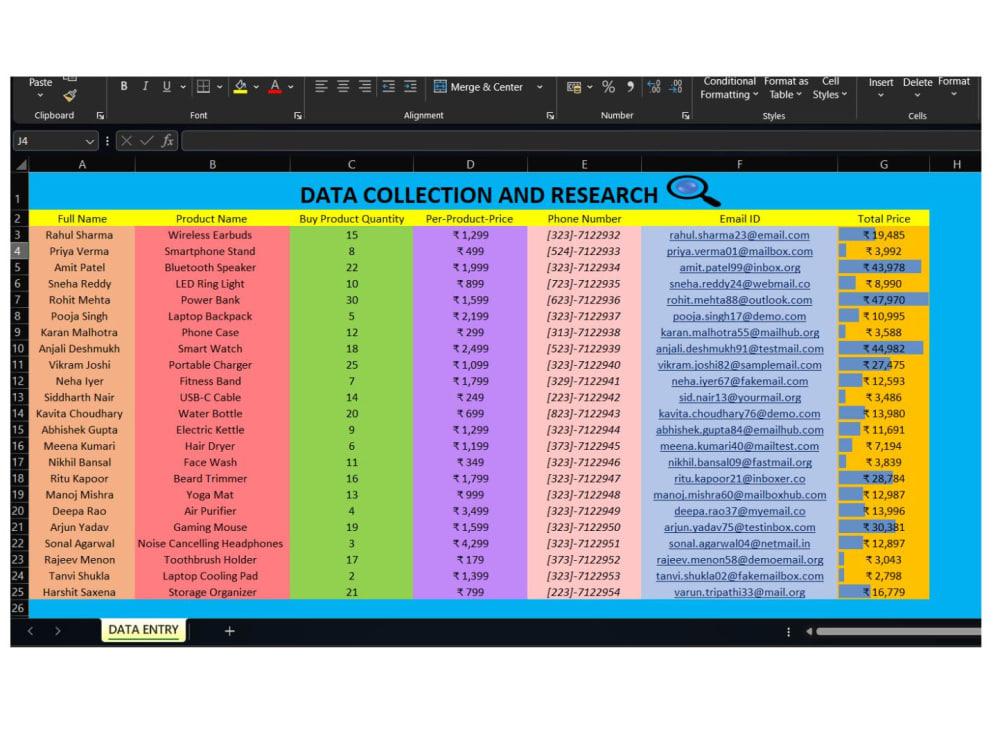Click the Format Painter brush icon
The image size is (1000, 750).
tap(70, 96)
